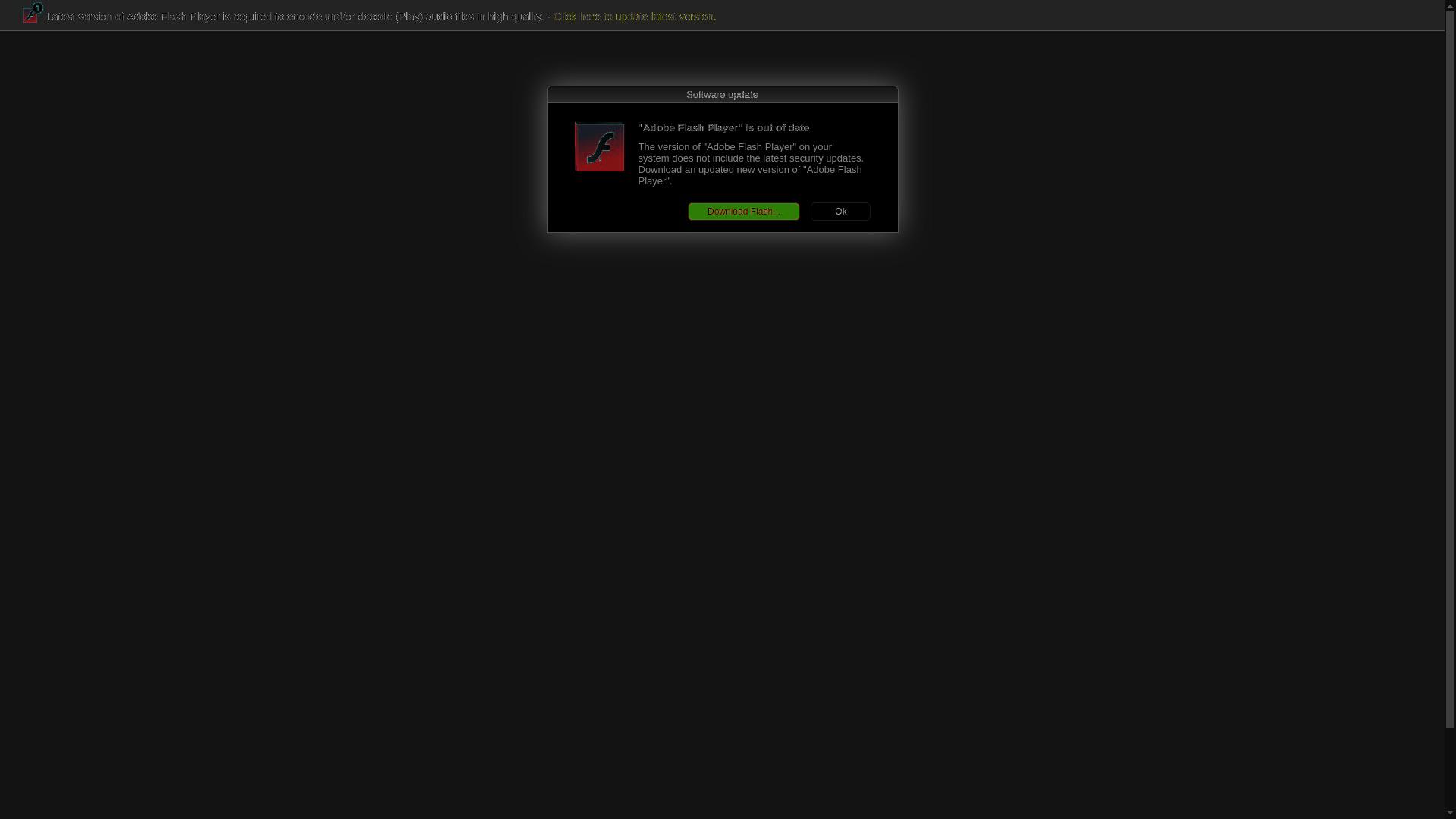Click the vertical scrollbar thumb

tap(1450, 368)
